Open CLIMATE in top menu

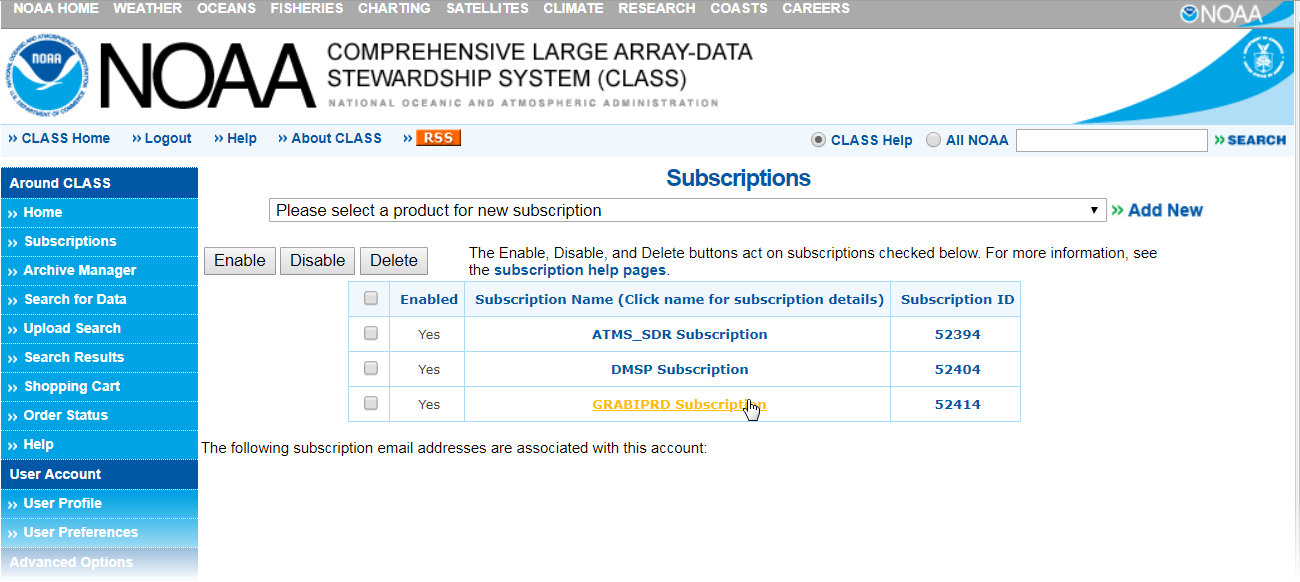(x=573, y=8)
